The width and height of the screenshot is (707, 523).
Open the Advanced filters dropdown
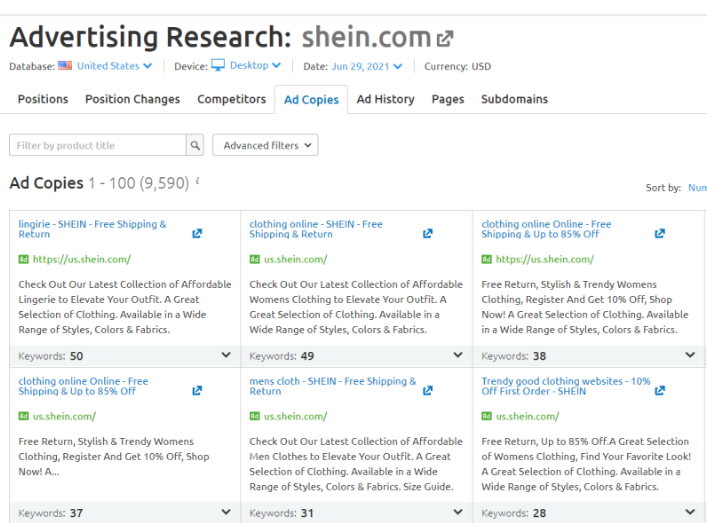(x=265, y=145)
